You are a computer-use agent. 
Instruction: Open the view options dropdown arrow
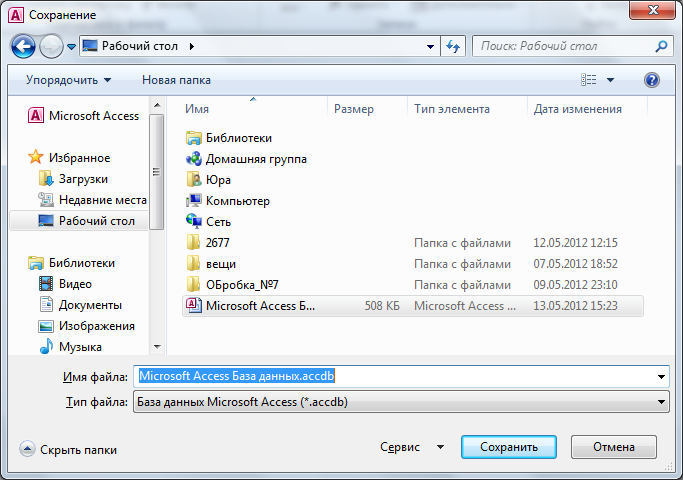click(x=610, y=80)
